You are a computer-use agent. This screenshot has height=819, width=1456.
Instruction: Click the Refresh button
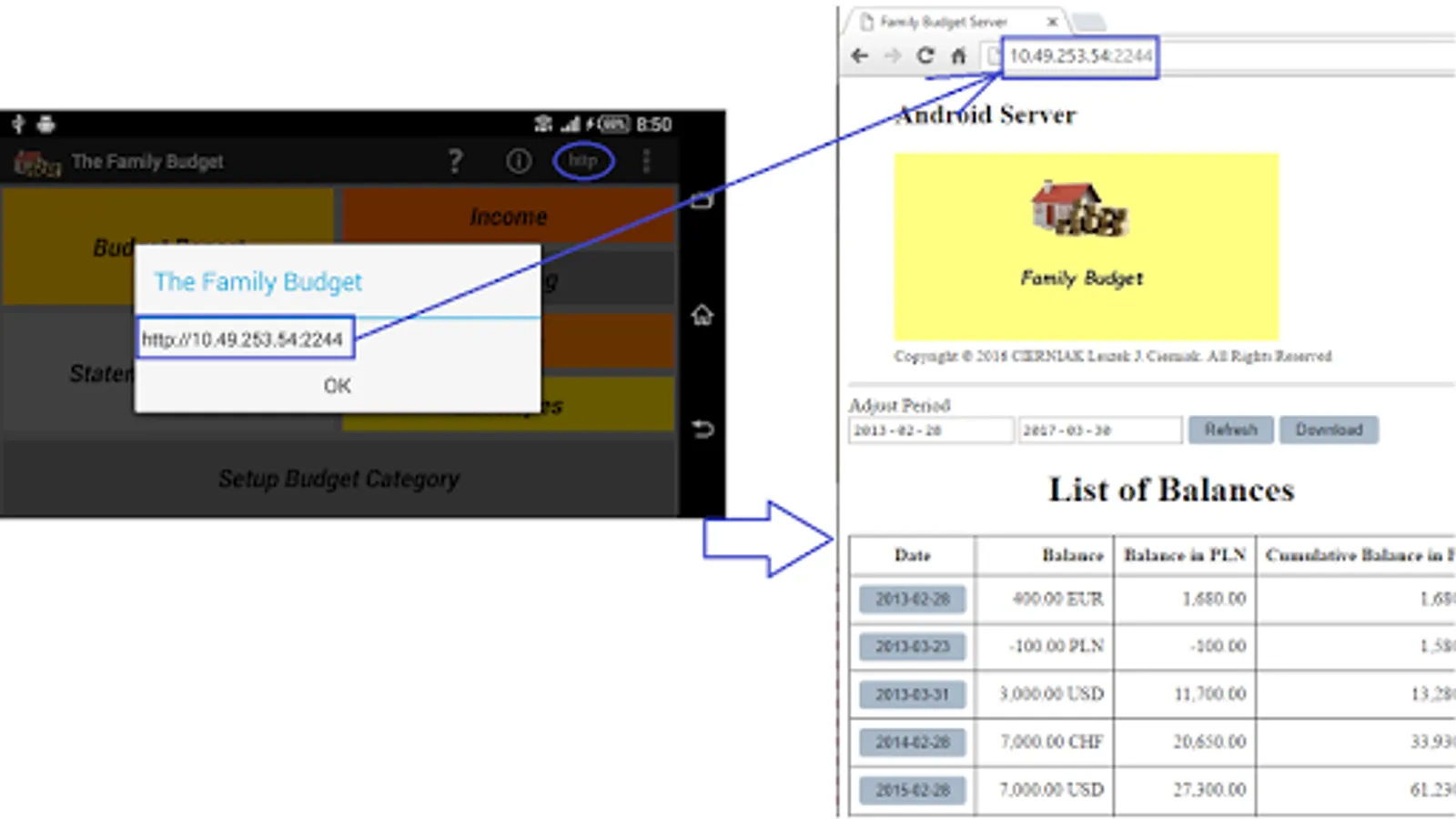pos(1231,430)
